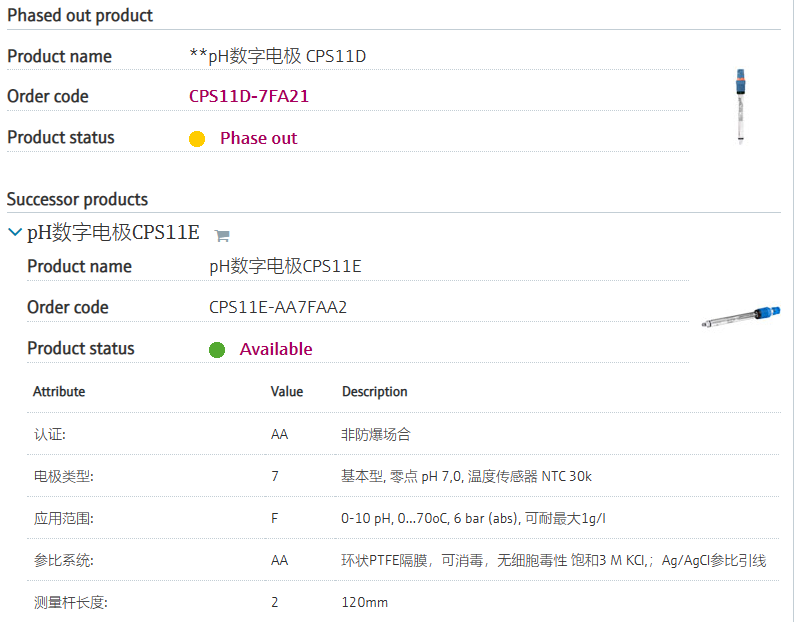This screenshot has width=794, height=622.
Task: Click the 参比系统 description text
Action: [x=553, y=561]
